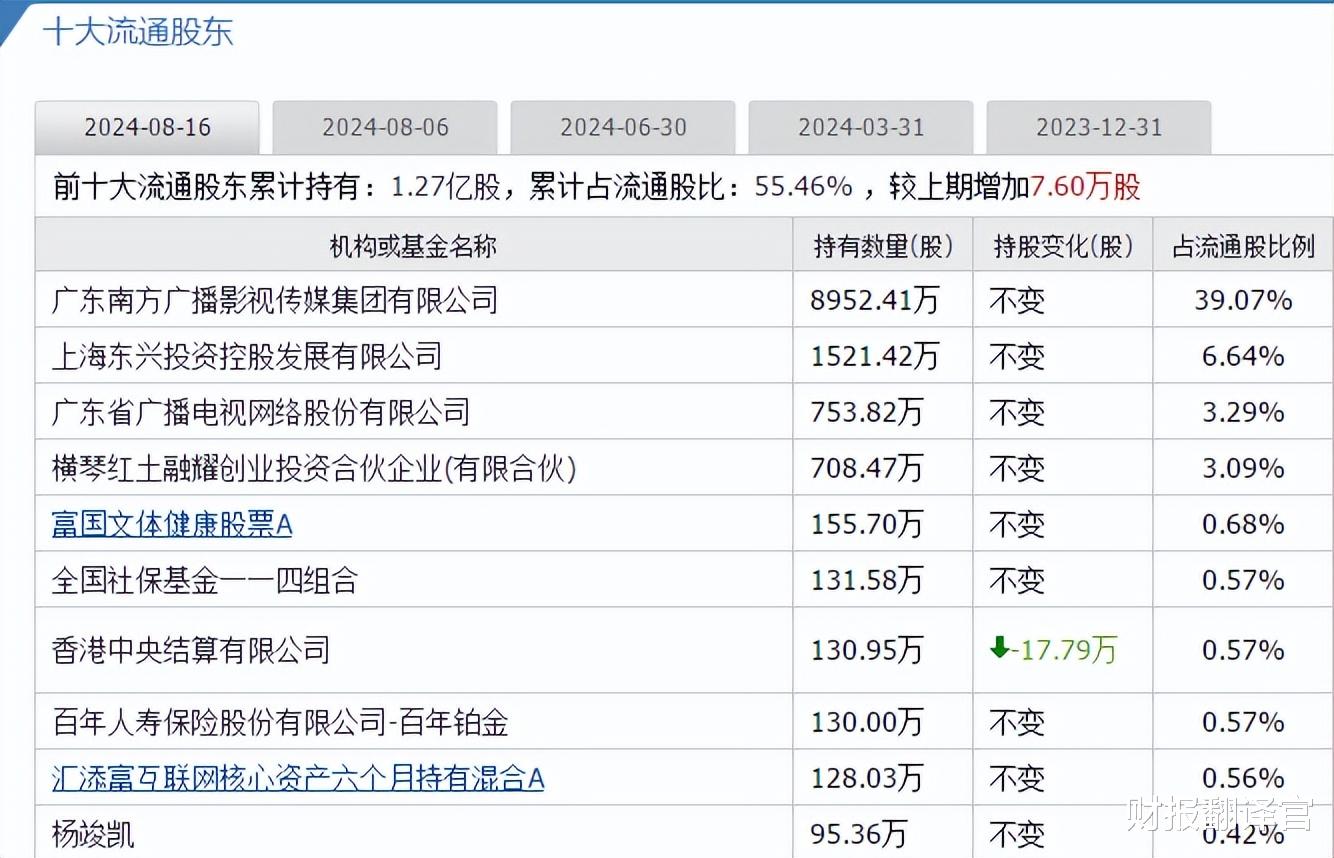Select the 香港中央结算有限公司 row name
Image resolution: width=1334 pixels, height=858 pixels.
coord(191,650)
